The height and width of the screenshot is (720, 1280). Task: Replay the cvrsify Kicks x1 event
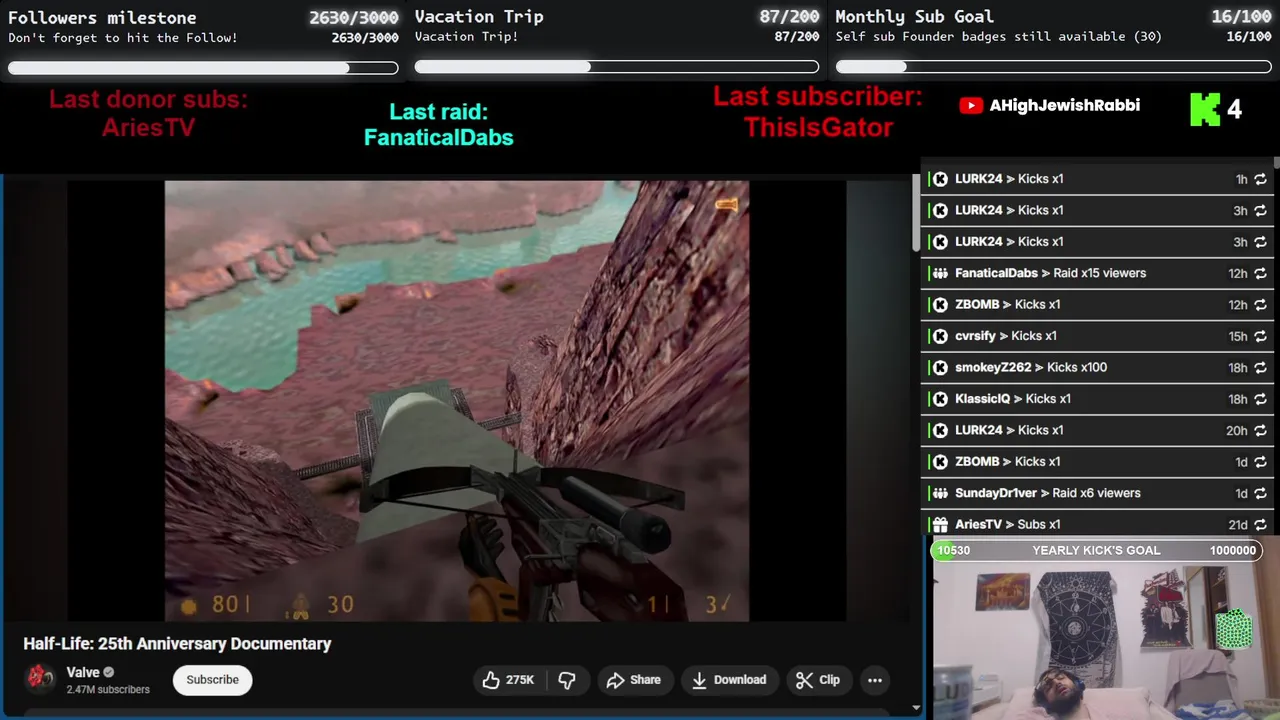(1260, 336)
